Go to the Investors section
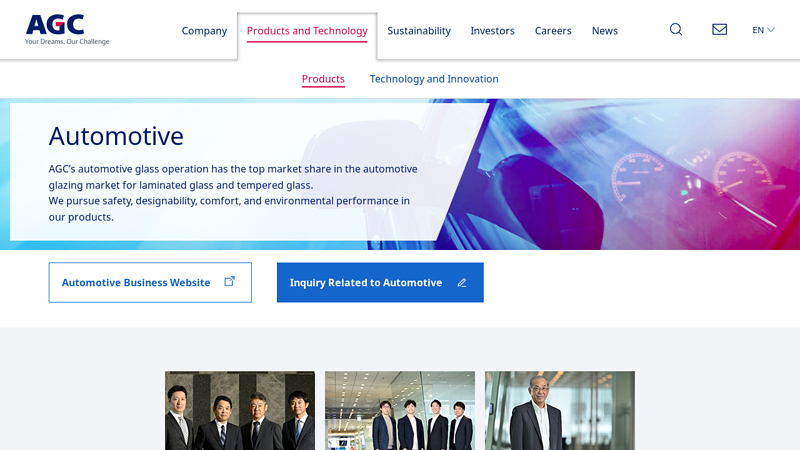The height and width of the screenshot is (450, 800). point(492,31)
